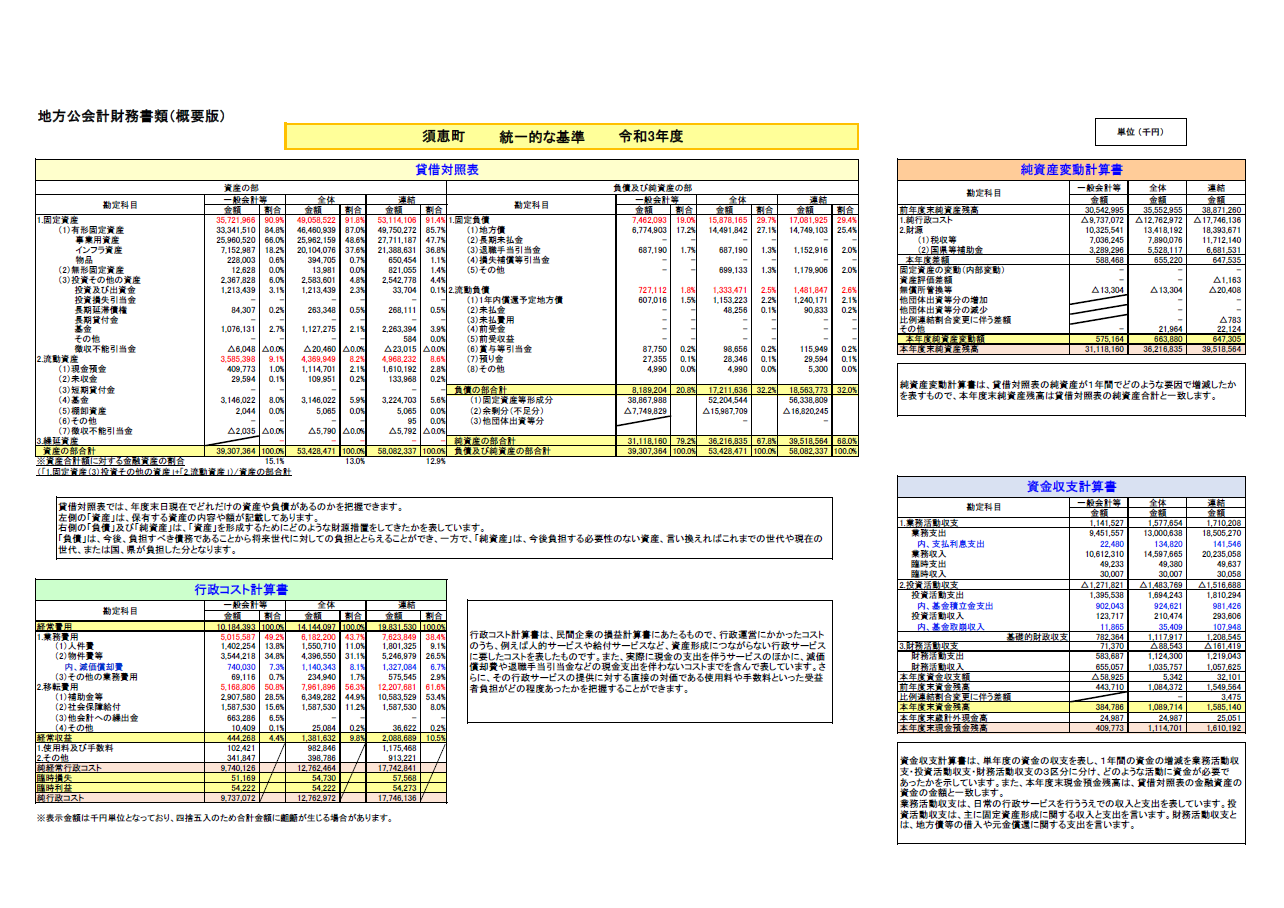The width and height of the screenshot is (1284, 908).
Task: Click the blue '内、支払利息支出' row label
Action: click(950, 543)
